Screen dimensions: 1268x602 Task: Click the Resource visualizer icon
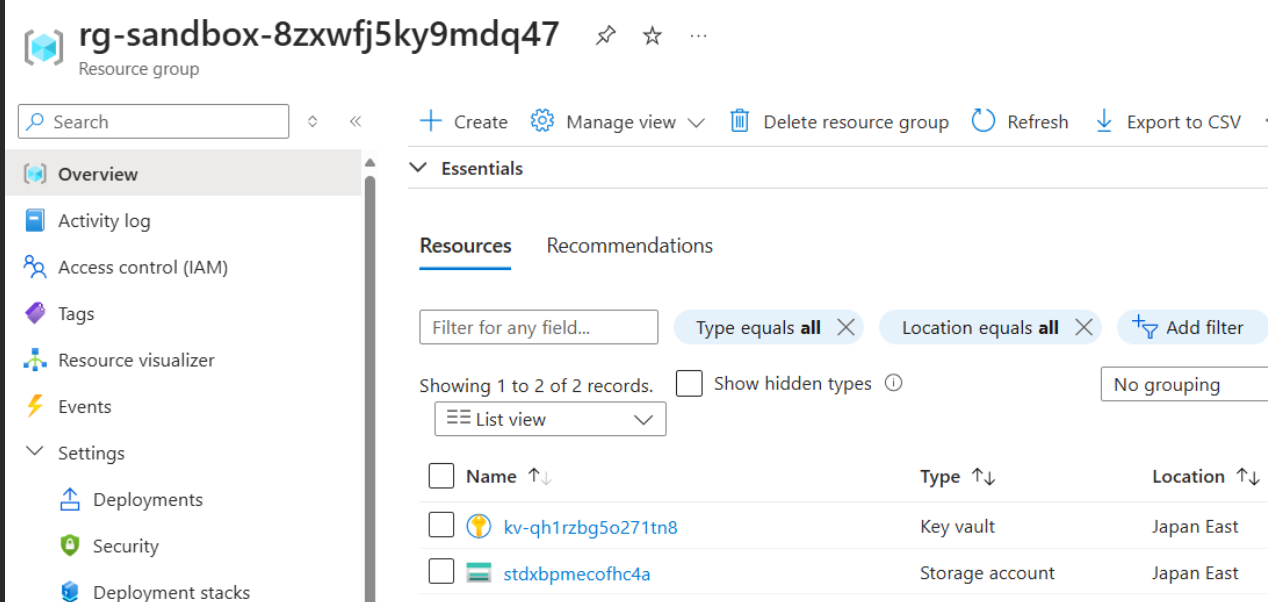36,360
